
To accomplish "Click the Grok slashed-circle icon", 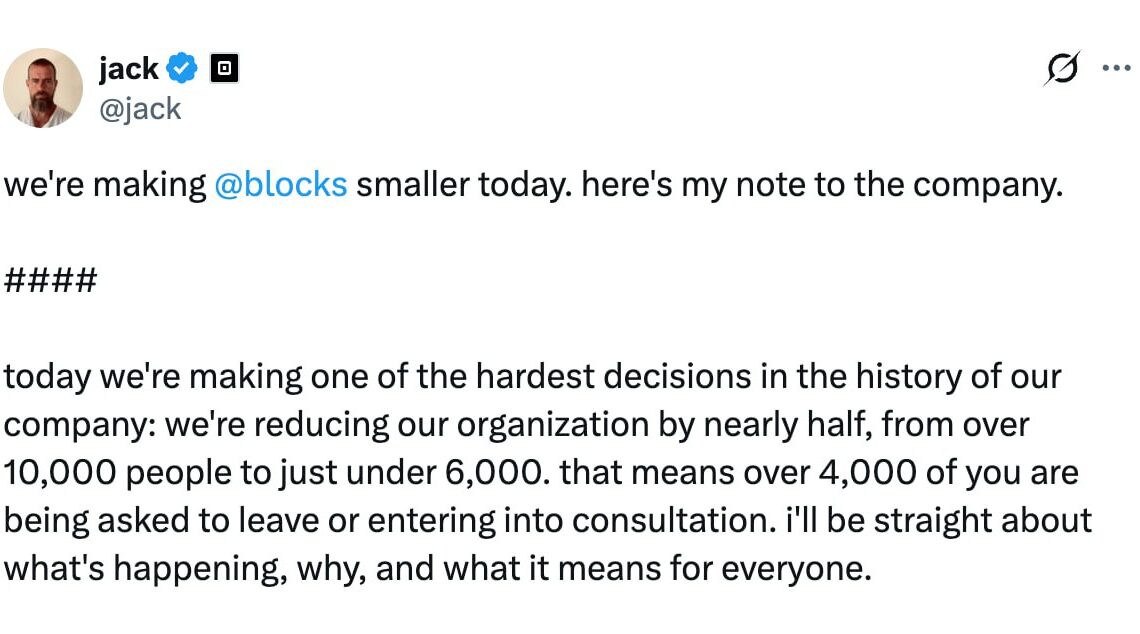I will (x=1062, y=69).
